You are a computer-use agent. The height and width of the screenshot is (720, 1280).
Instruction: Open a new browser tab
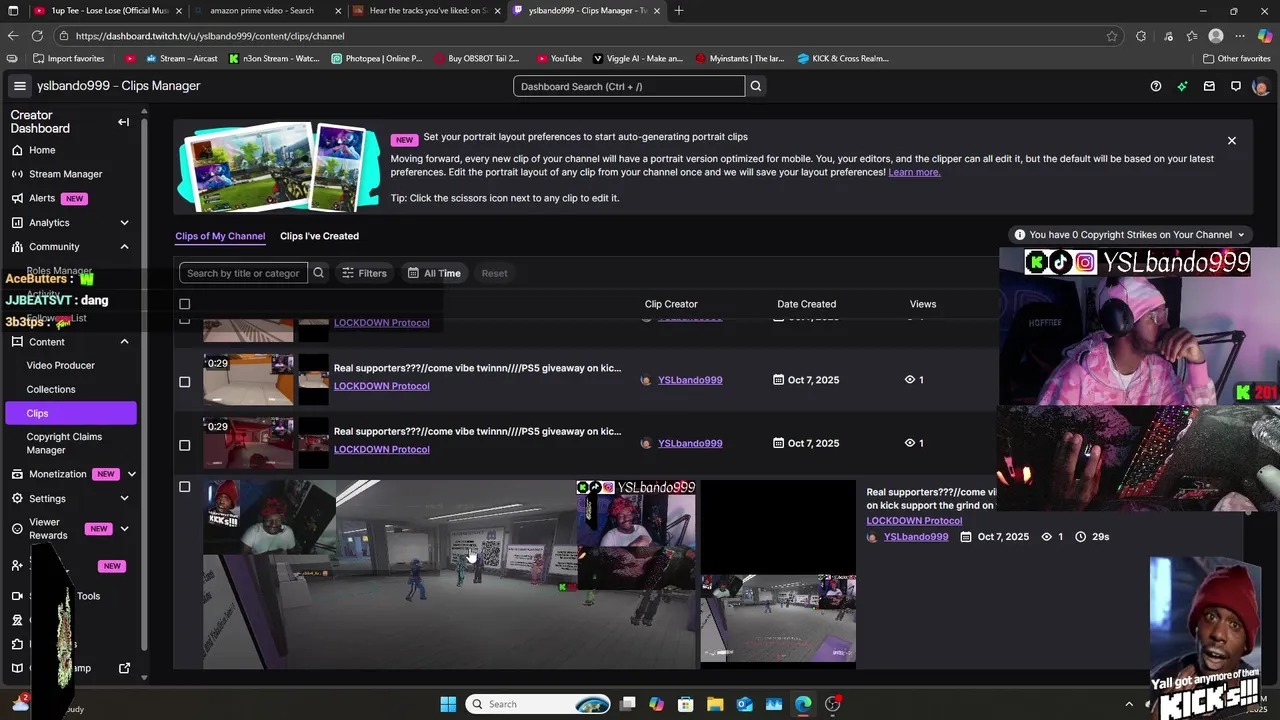(x=679, y=11)
